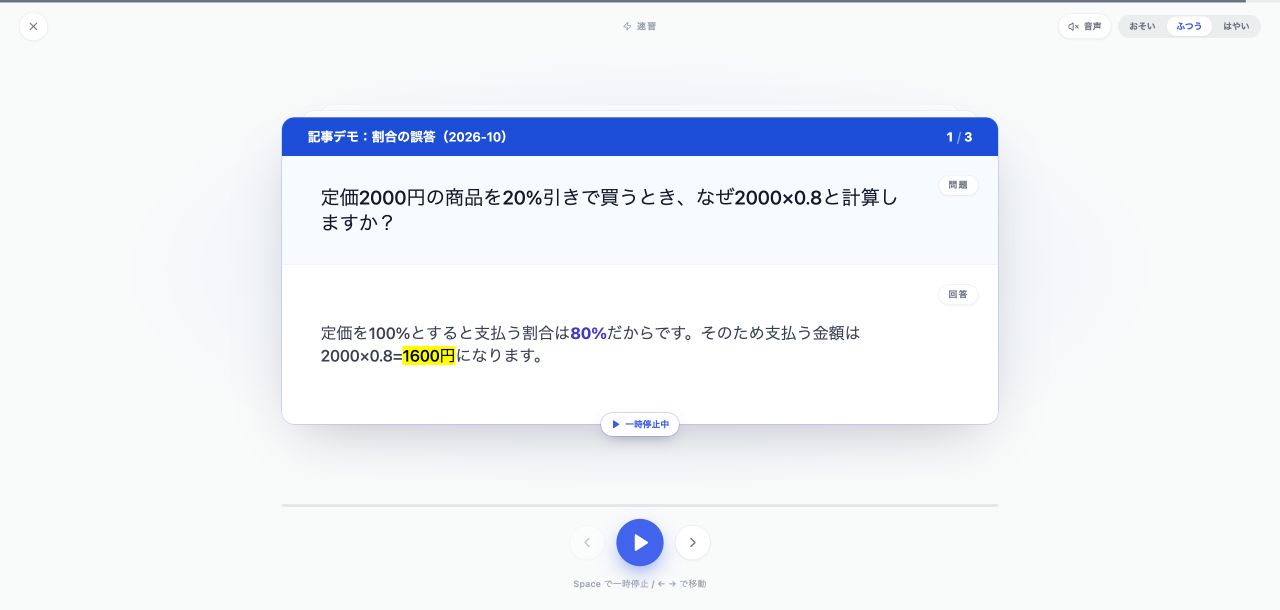
Task: Click the highlighted 1600円 text
Action: [429, 356]
